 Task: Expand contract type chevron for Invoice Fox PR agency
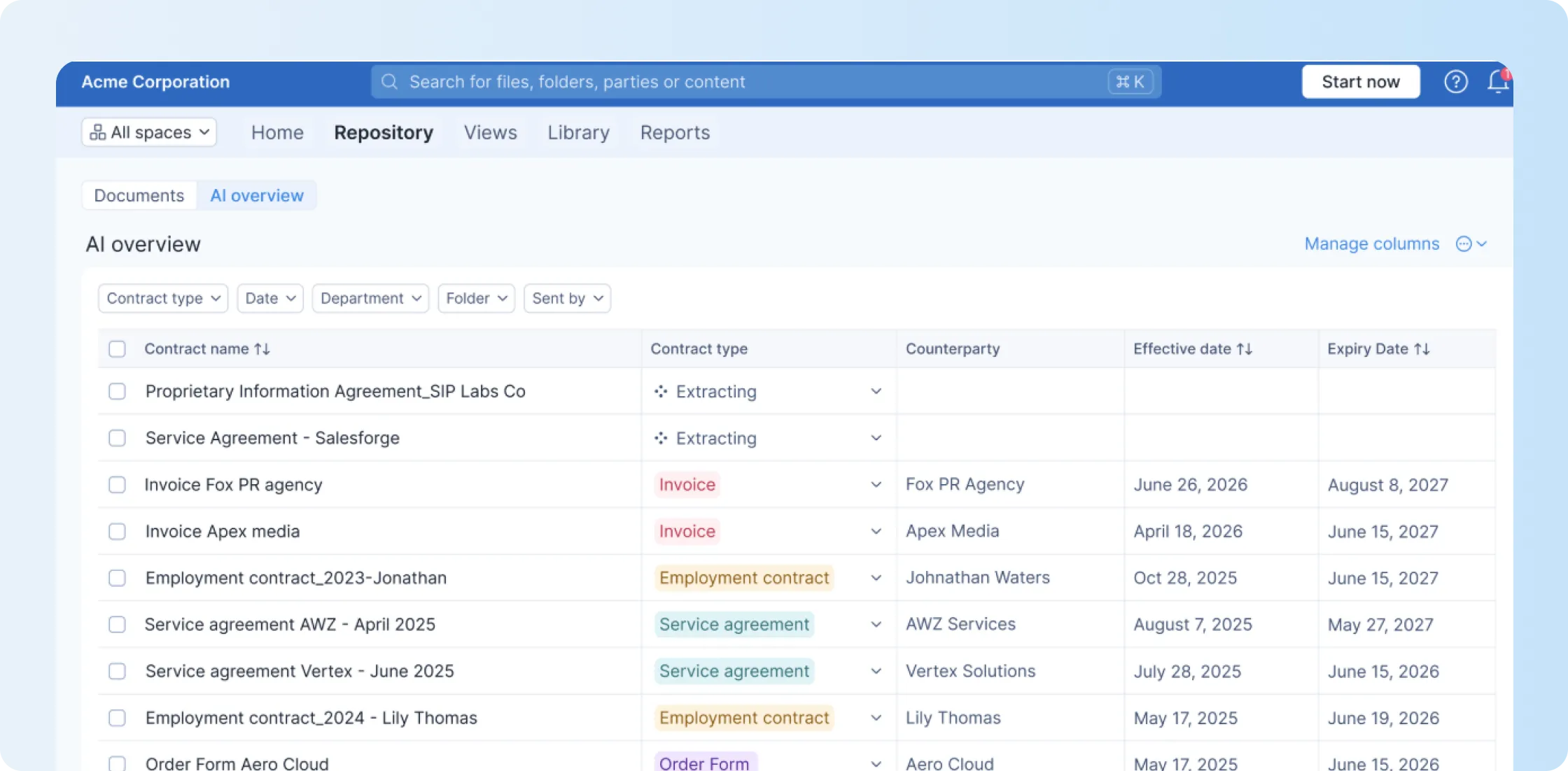coord(876,485)
